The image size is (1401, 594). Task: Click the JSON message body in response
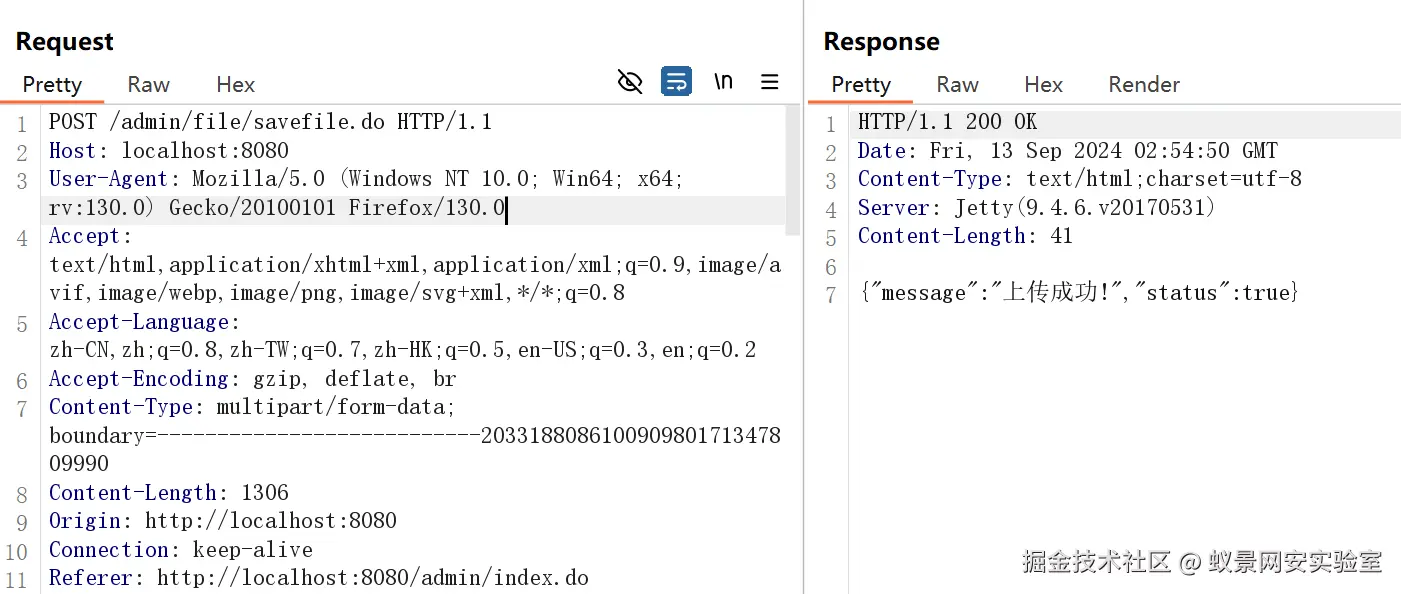pyautogui.click(x=1078, y=293)
